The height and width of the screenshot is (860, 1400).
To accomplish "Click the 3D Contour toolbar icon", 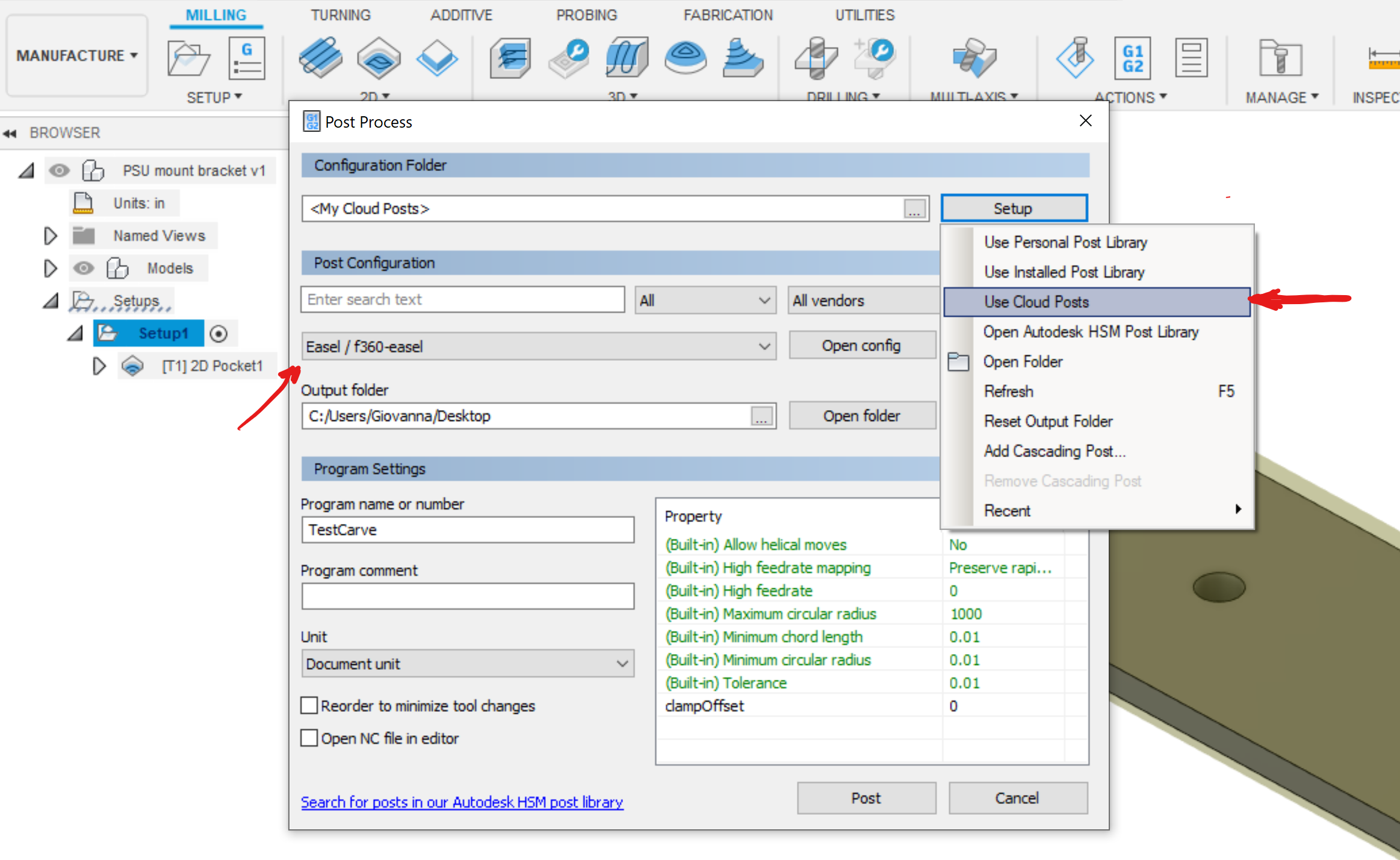I will (x=743, y=58).
